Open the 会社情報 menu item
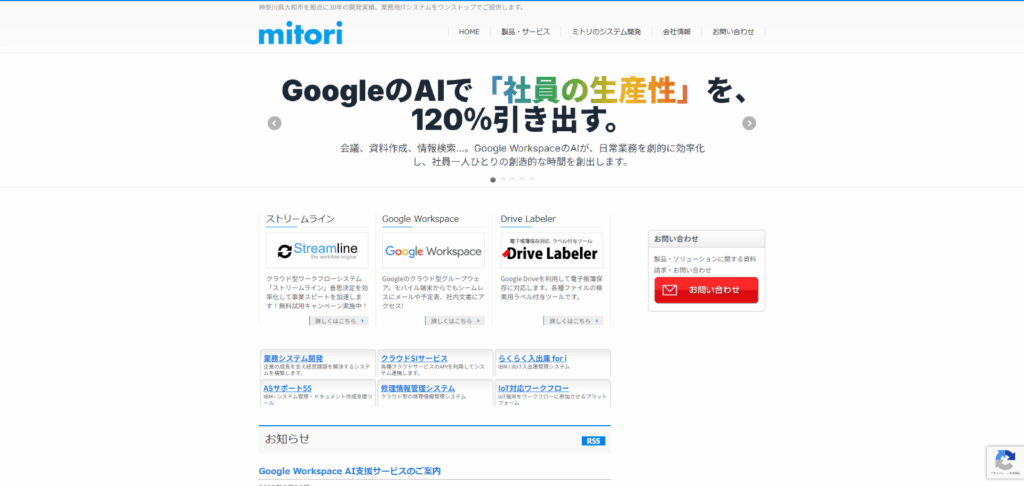 click(676, 32)
